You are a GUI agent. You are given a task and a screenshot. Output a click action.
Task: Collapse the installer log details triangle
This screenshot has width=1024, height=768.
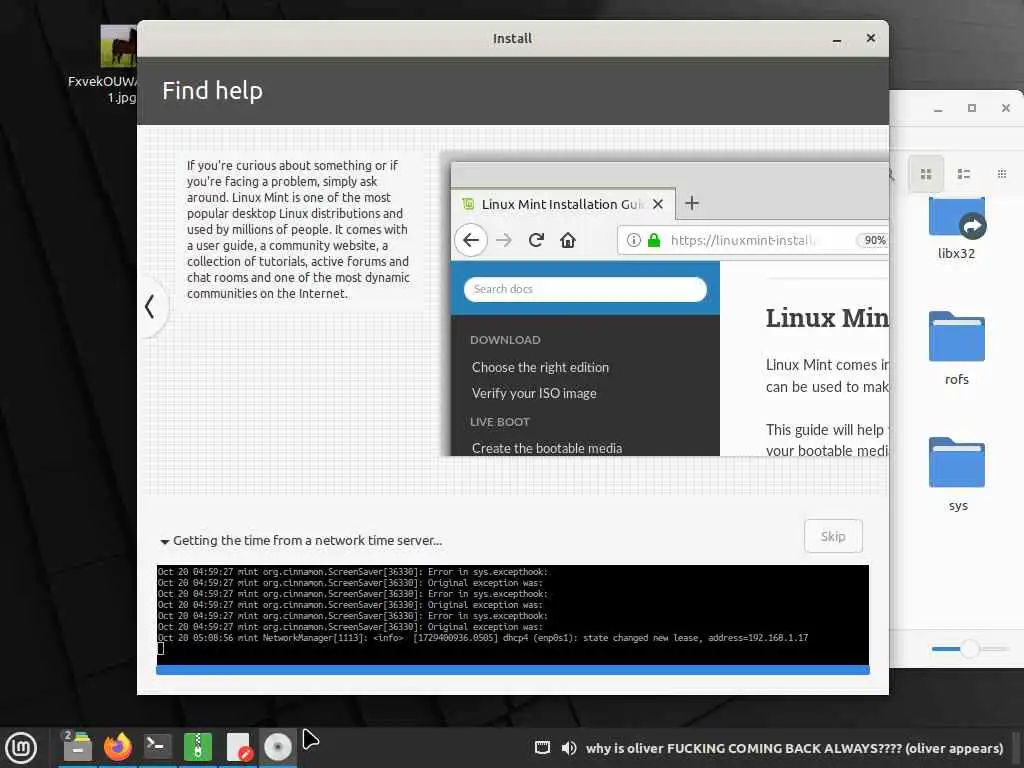[165, 541]
